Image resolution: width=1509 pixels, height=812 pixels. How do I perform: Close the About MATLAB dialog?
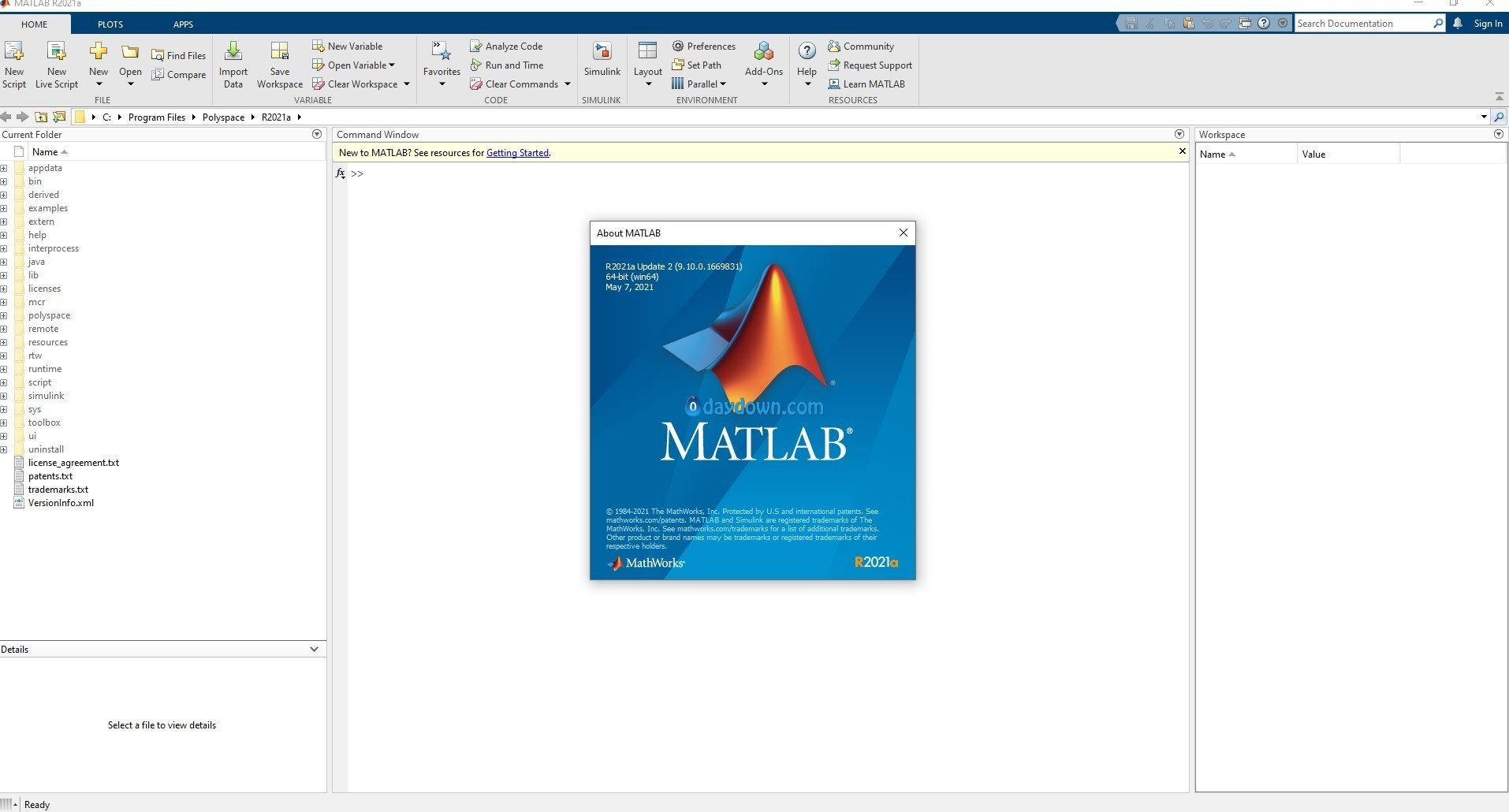[904, 233]
